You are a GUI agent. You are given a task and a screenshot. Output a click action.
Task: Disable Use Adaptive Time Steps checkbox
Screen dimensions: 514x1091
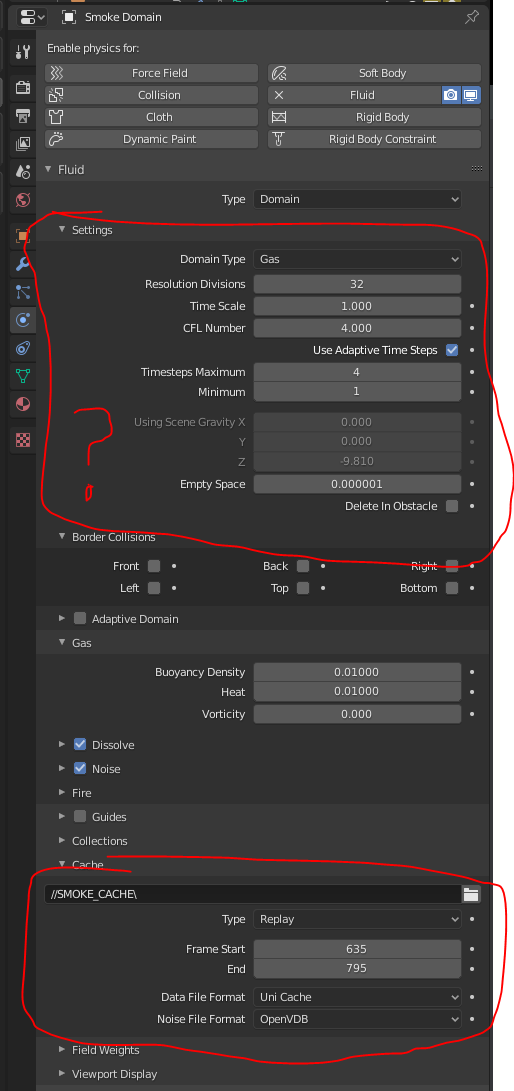[x=452, y=350]
